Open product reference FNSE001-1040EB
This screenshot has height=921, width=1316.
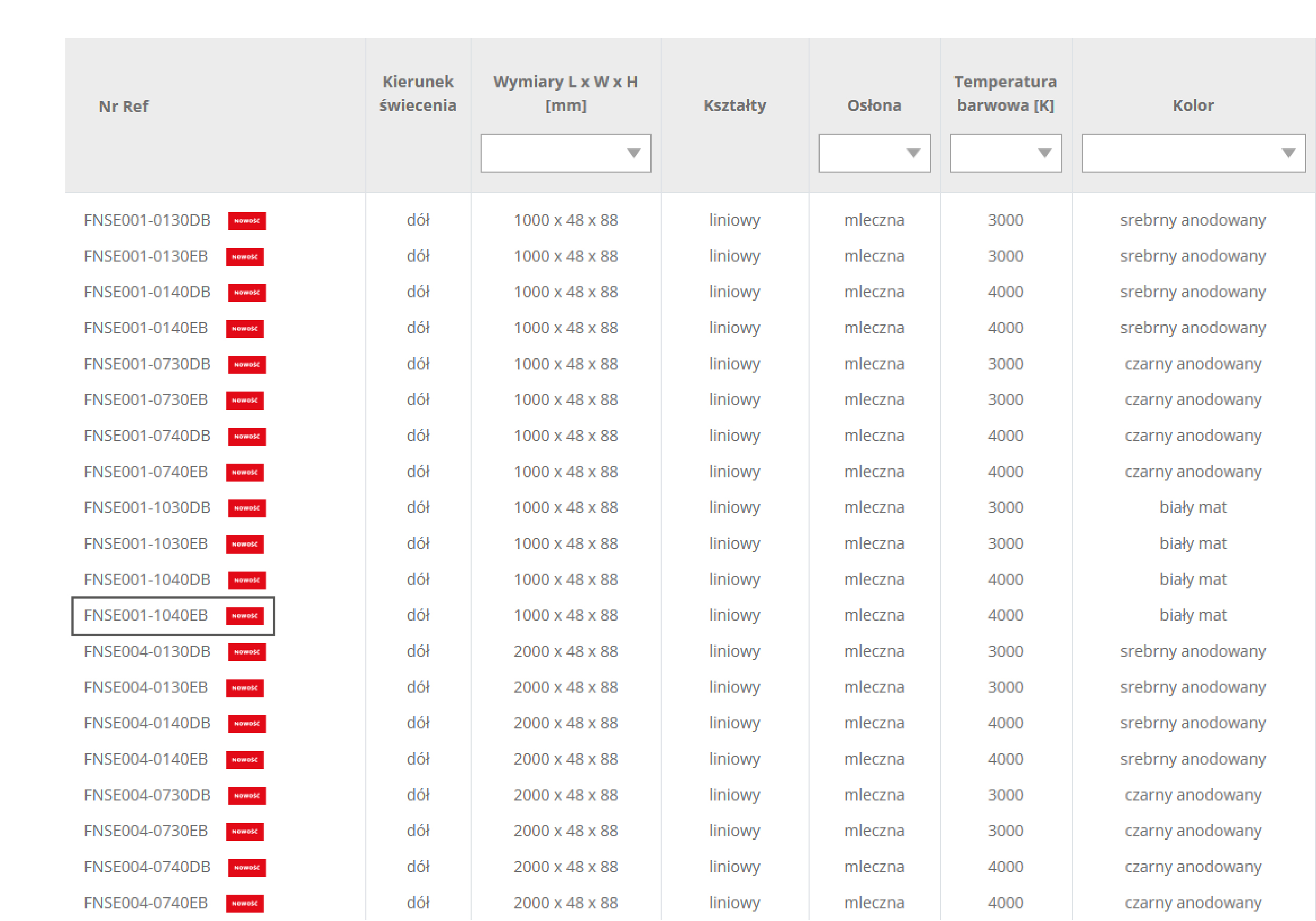coord(146,616)
